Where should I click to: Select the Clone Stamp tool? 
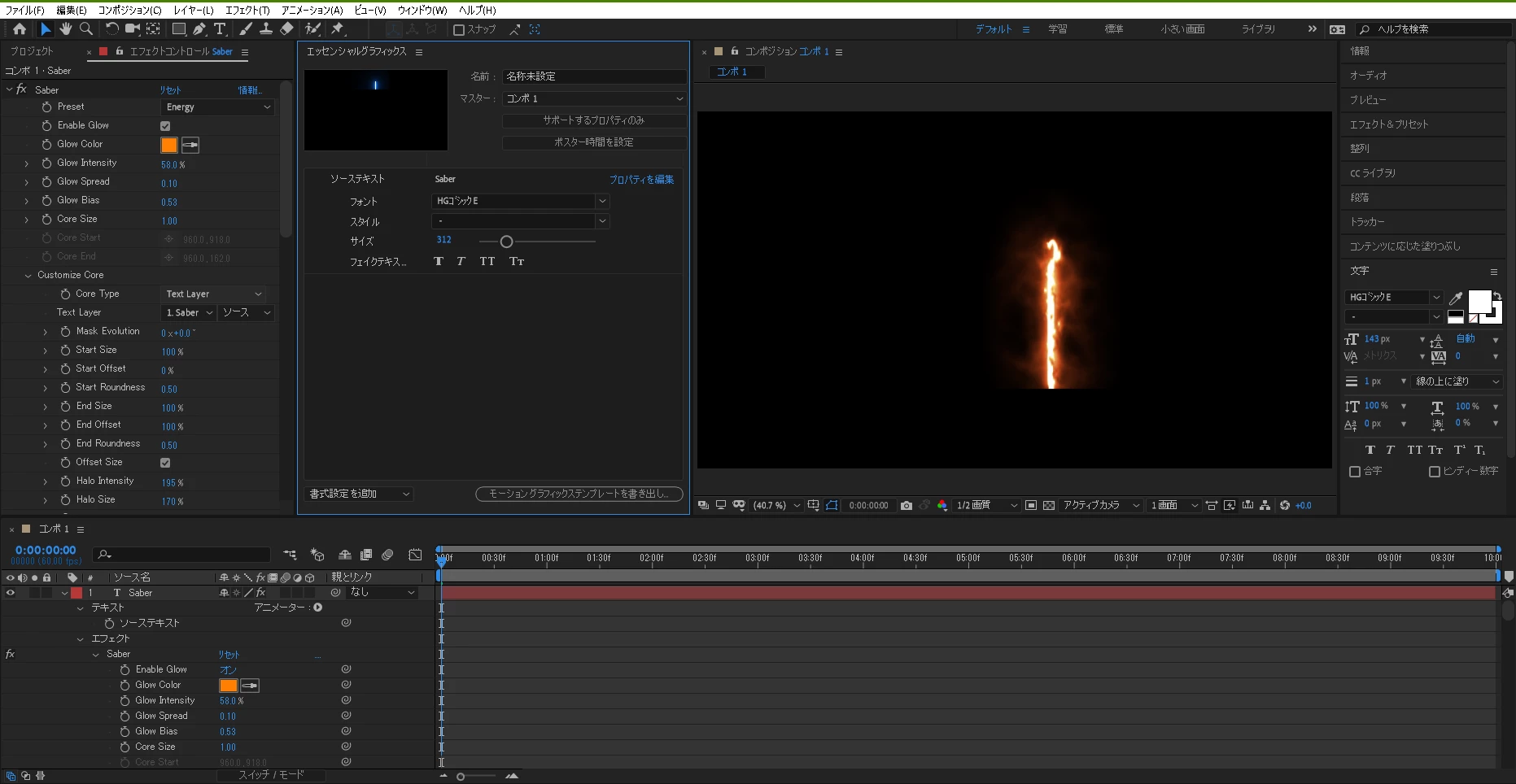[x=265, y=29]
